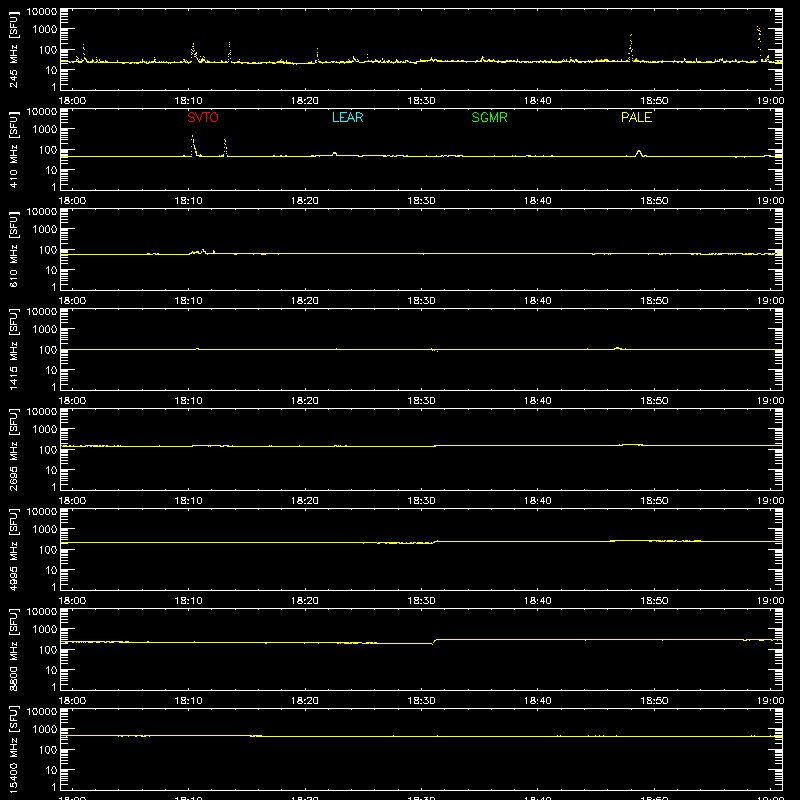Click the 18:40 label under the 1415 MHz plot
The height and width of the screenshot is (800, 800).
[538, 401]
